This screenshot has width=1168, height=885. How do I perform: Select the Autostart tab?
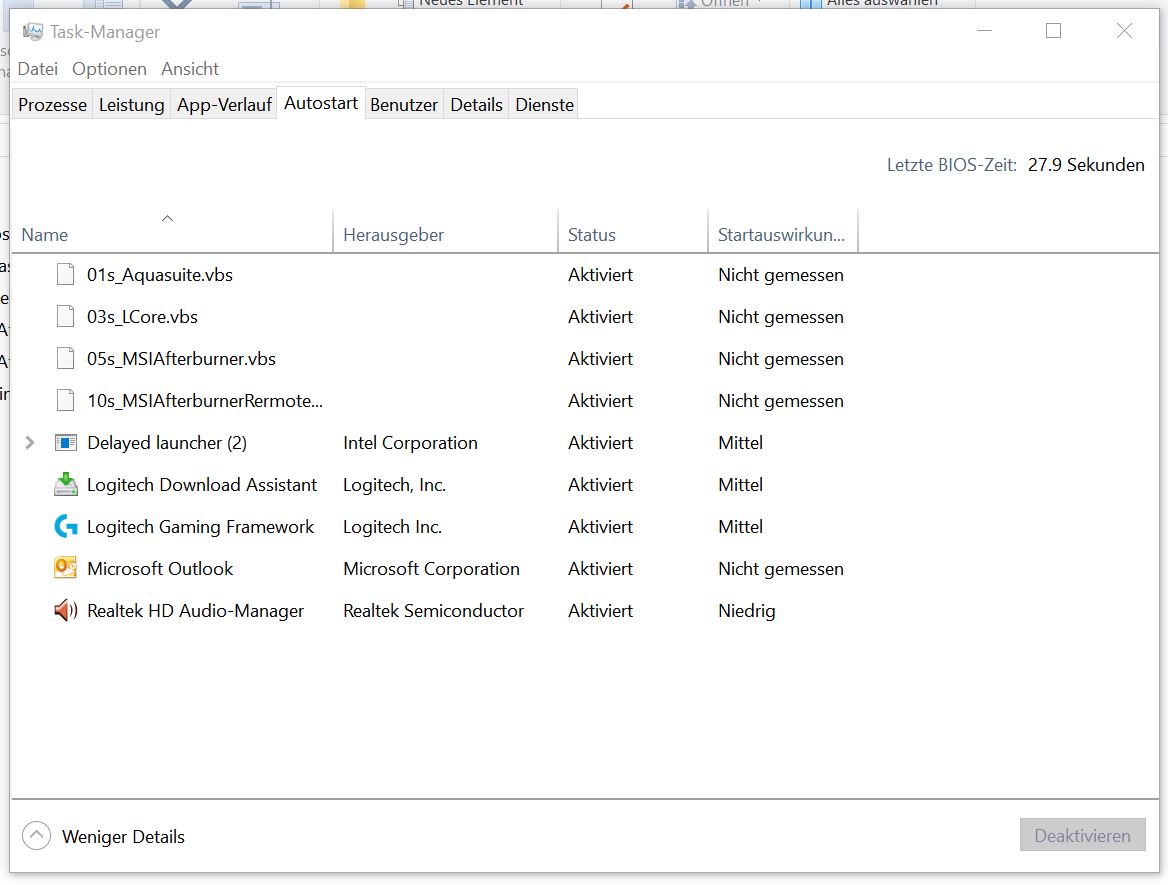pyautogui.click(x=321, y=103)
